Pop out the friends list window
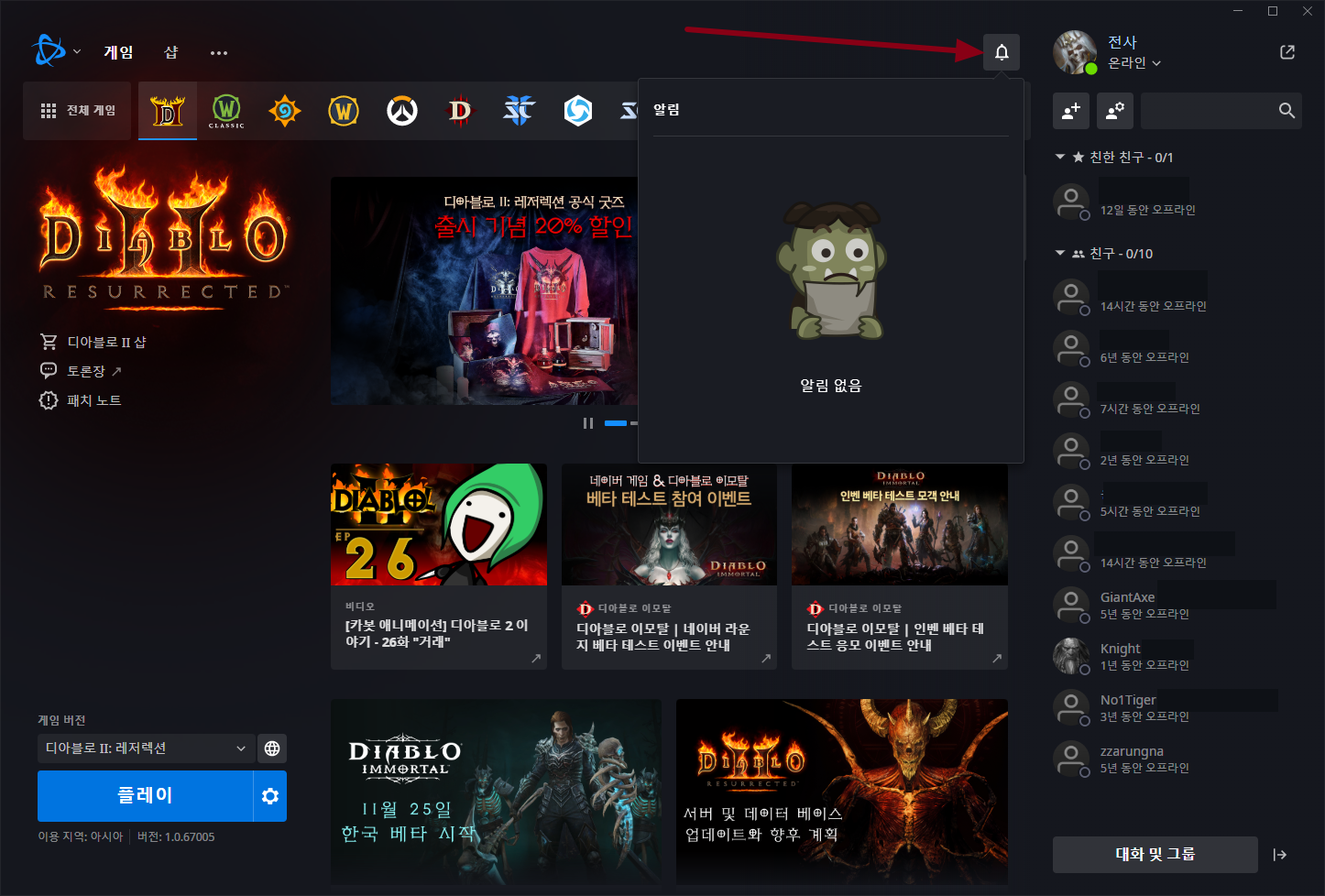This screenshot has width=1325, height=896. coord(1287,52)
